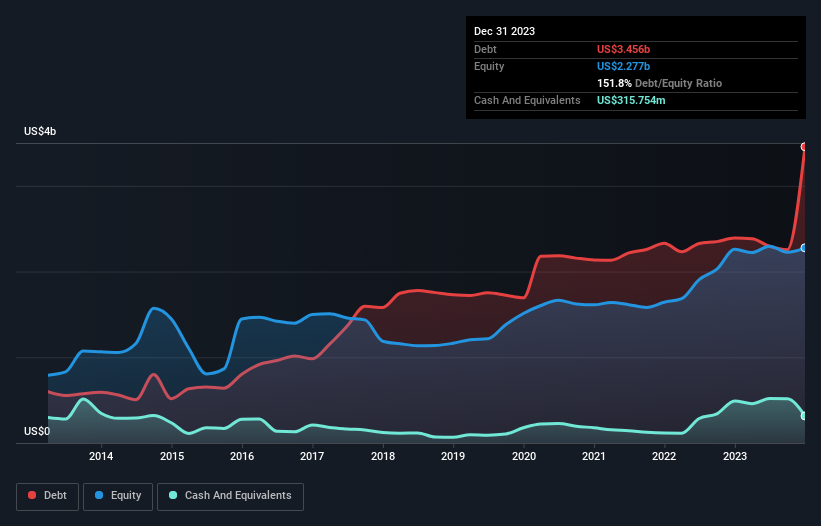Click the 2021 x-axis label
Image resolution: width=821 pixels, height=526 pixels.
pyautogui.click(x=594, y=456)
